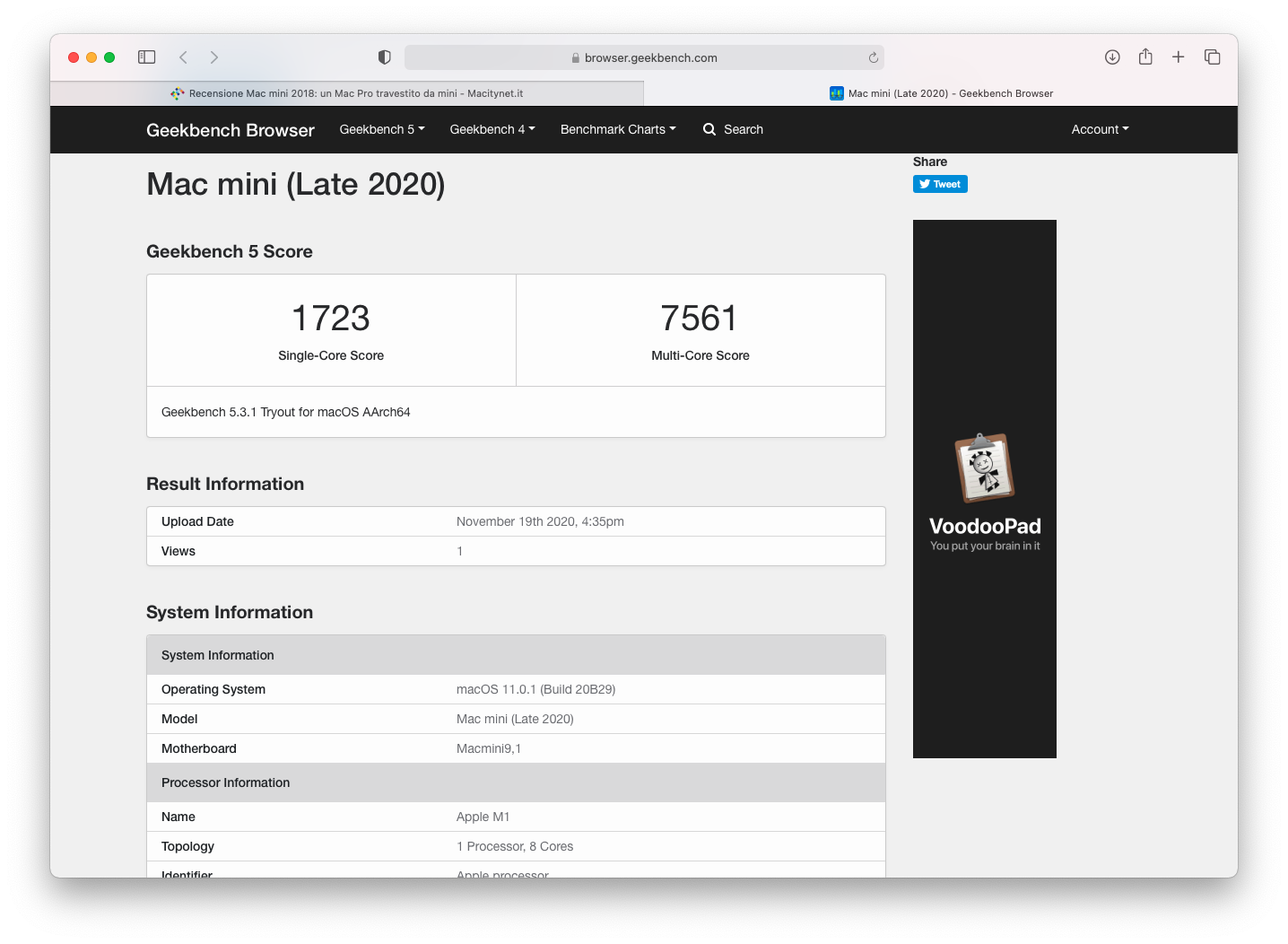The image size is (1288, 944).
Task: Click the upload date "November 19th 2020, 4:35pm"
Action: coord(540,521)
